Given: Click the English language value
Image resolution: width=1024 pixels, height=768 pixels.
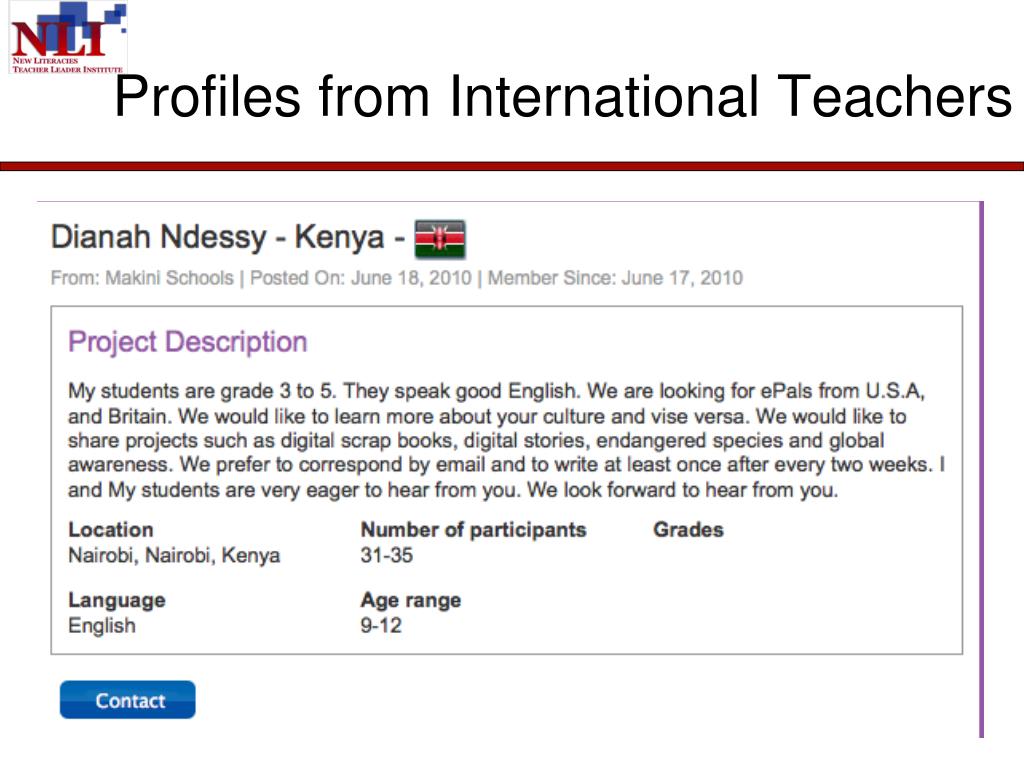Looking at the screenshot, I should (102, 626).
